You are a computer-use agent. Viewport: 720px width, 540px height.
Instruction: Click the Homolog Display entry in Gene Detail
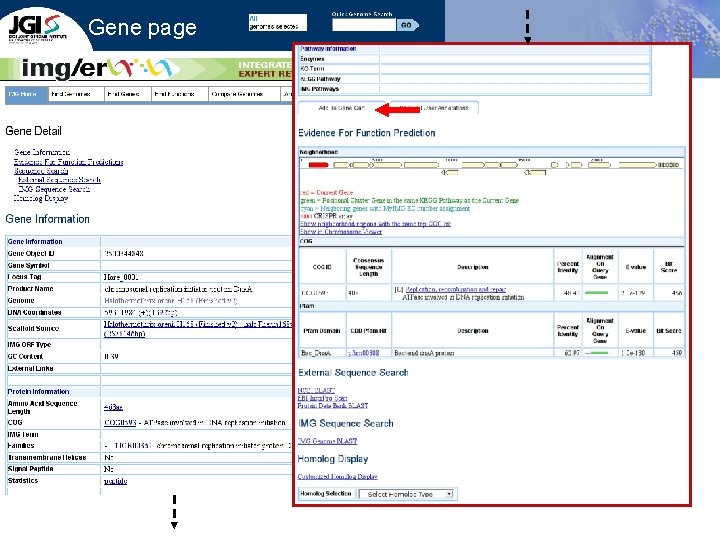pyautogui.click(x=41, y=198)
